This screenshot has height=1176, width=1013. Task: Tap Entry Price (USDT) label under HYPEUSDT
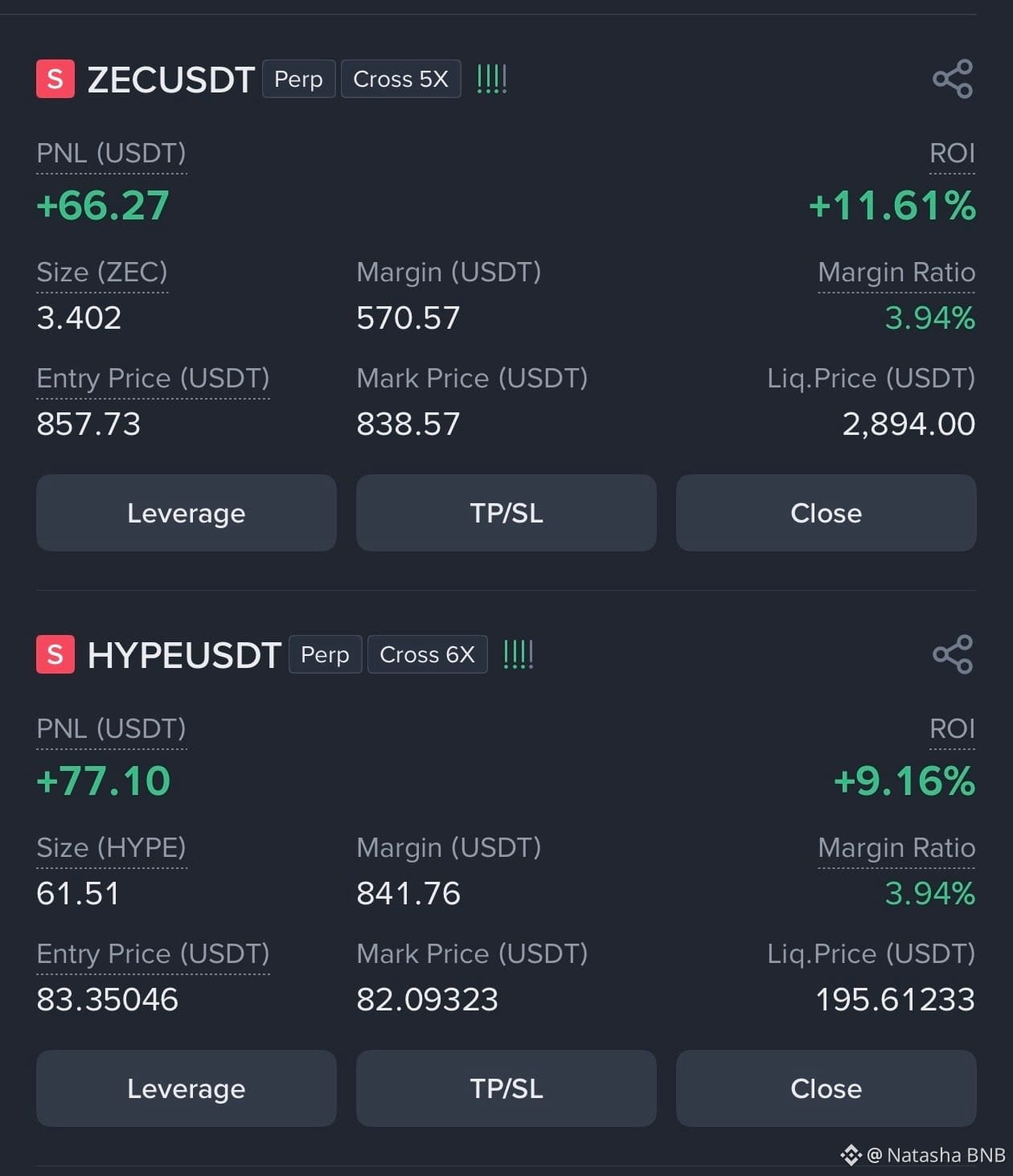tap(153, 954)
